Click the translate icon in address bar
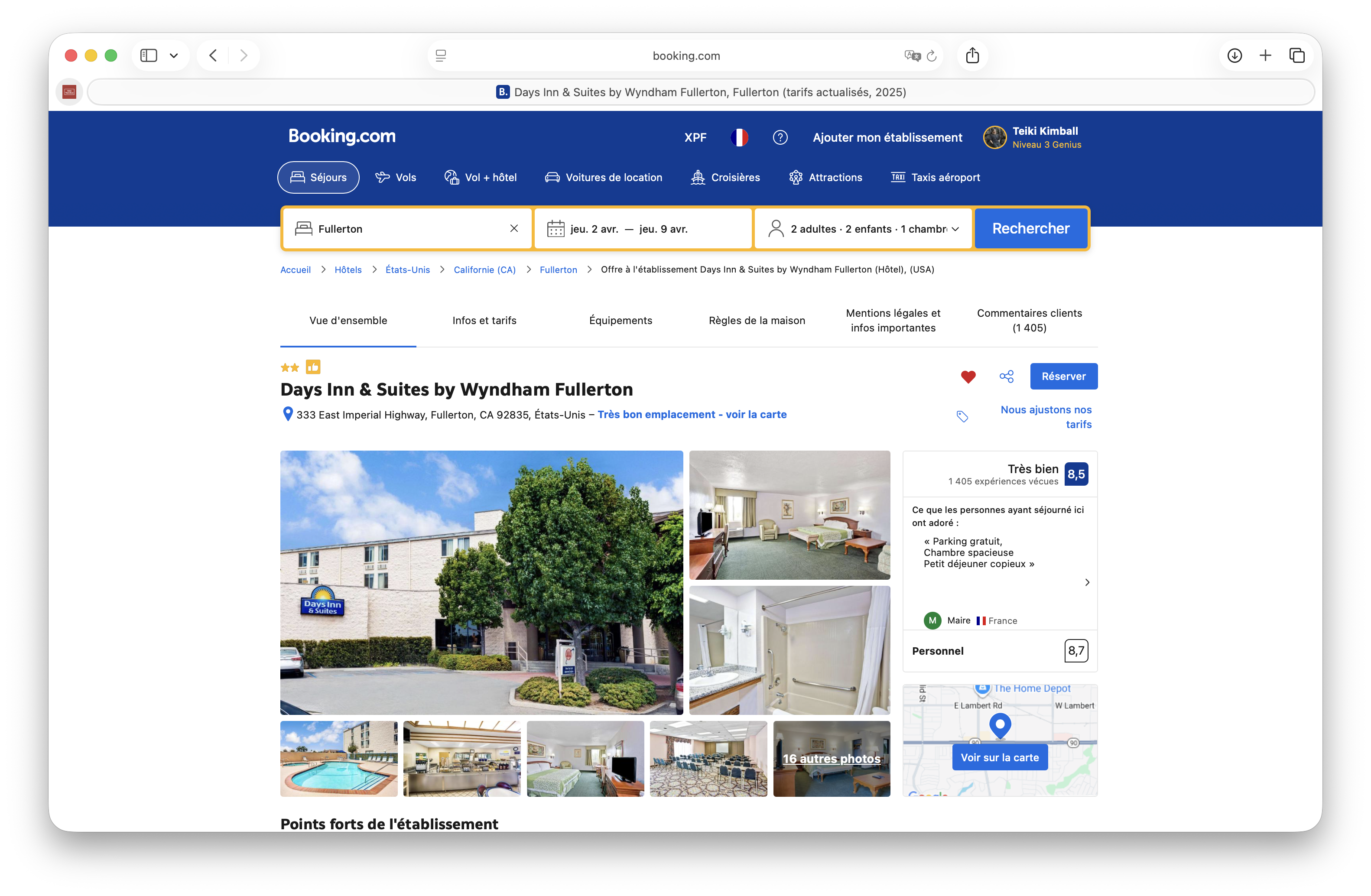This screenshot has height=896, width=1371. click(x=912, y=56)
